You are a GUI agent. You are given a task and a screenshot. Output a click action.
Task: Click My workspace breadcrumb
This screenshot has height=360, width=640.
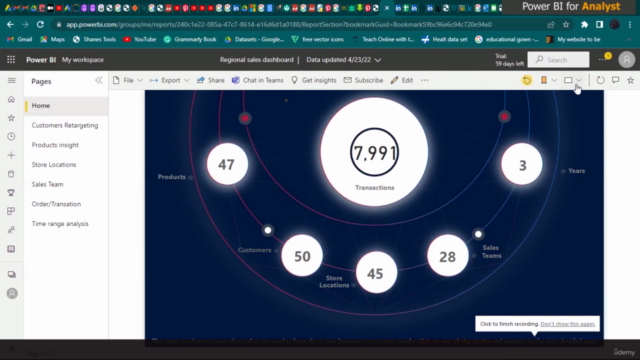click(x=83, y=60)
